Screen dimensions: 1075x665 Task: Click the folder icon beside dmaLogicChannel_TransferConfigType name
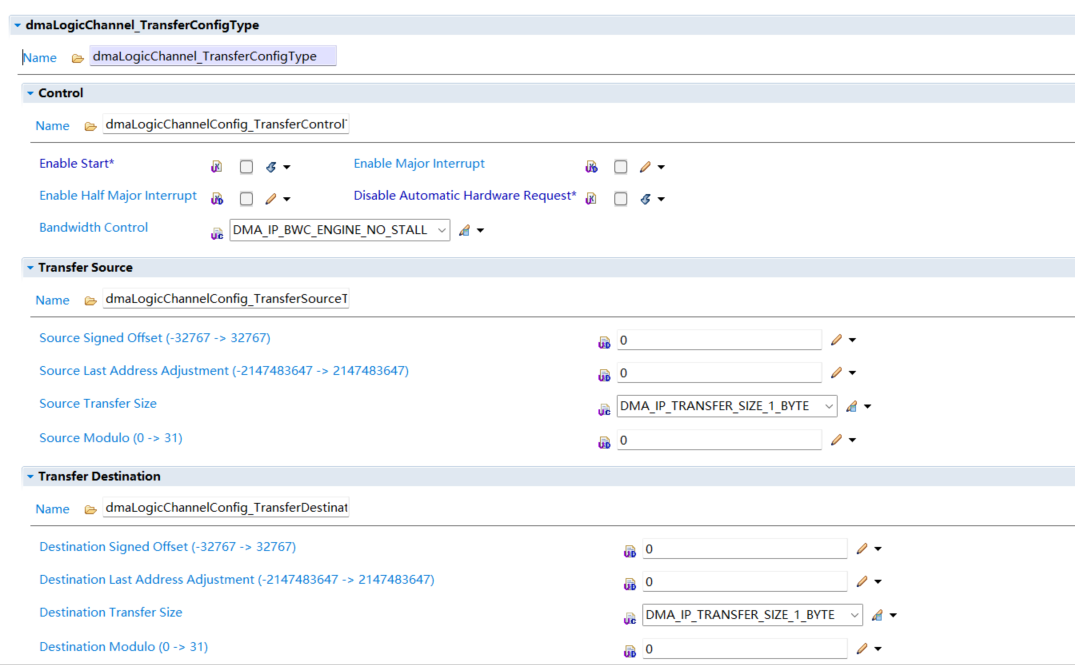pyautogui.click(x=78, y=58)
